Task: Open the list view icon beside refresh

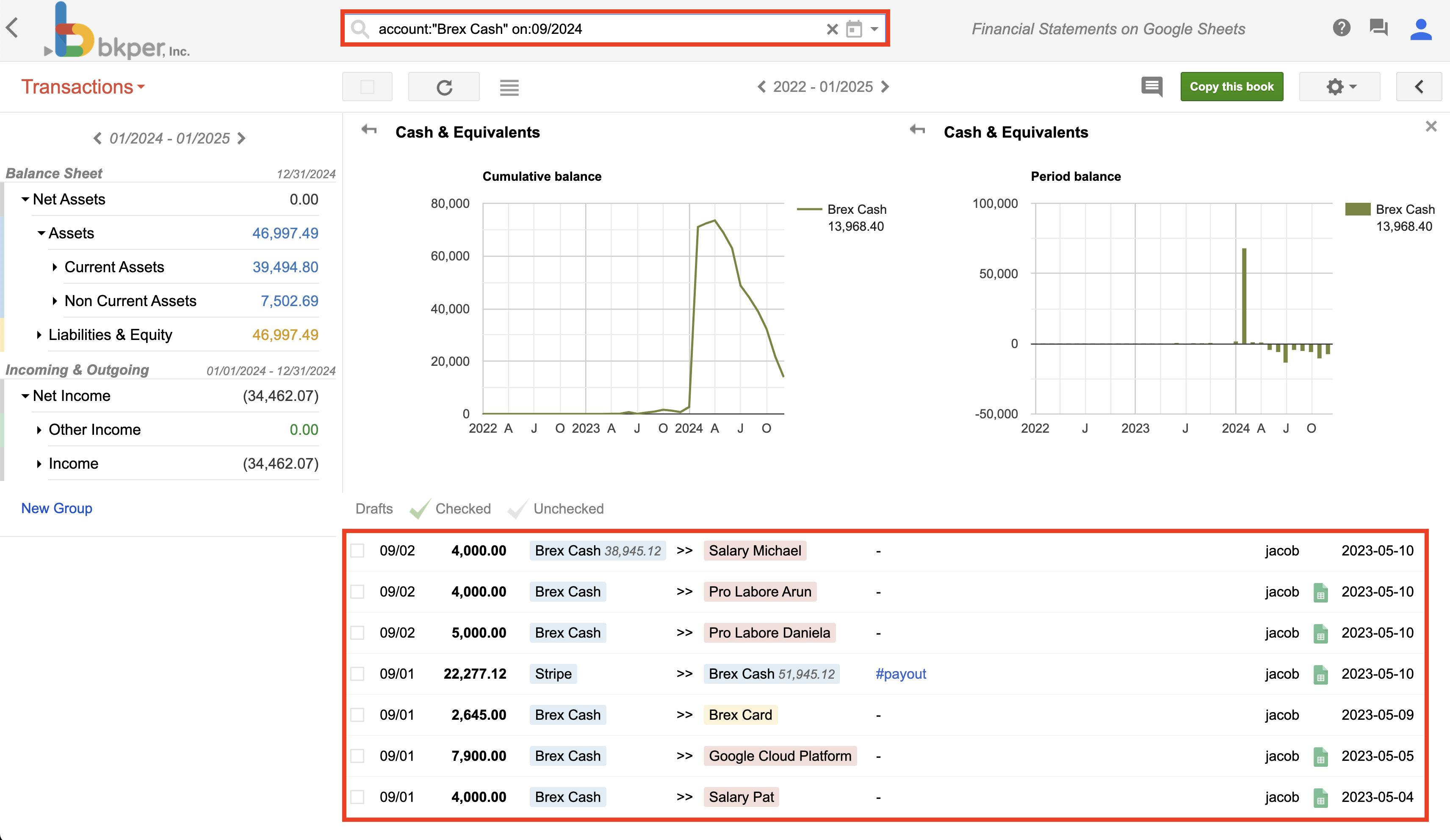Action: pyautogui.click(x=509, y=87)
